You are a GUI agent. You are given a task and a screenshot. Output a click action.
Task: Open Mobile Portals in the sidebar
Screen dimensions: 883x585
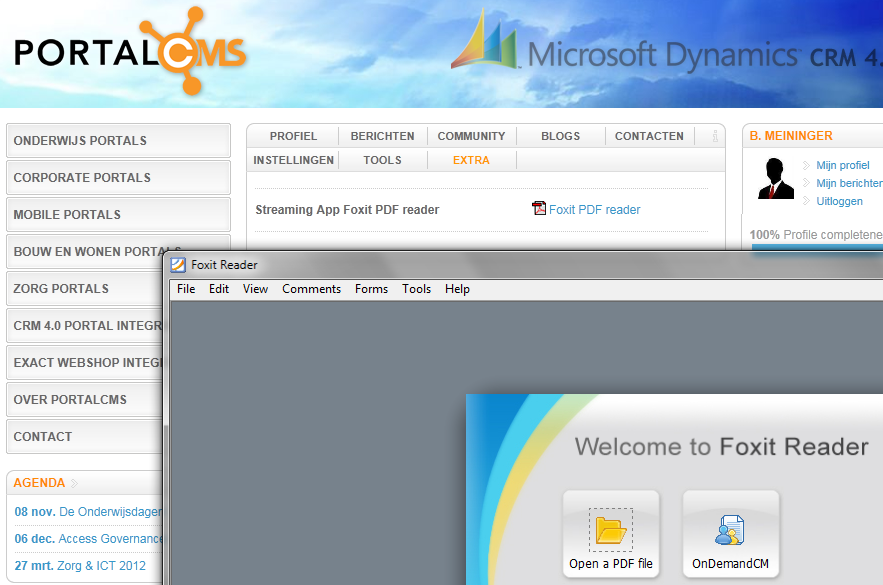pyautogui.click(x=118, y=215)
